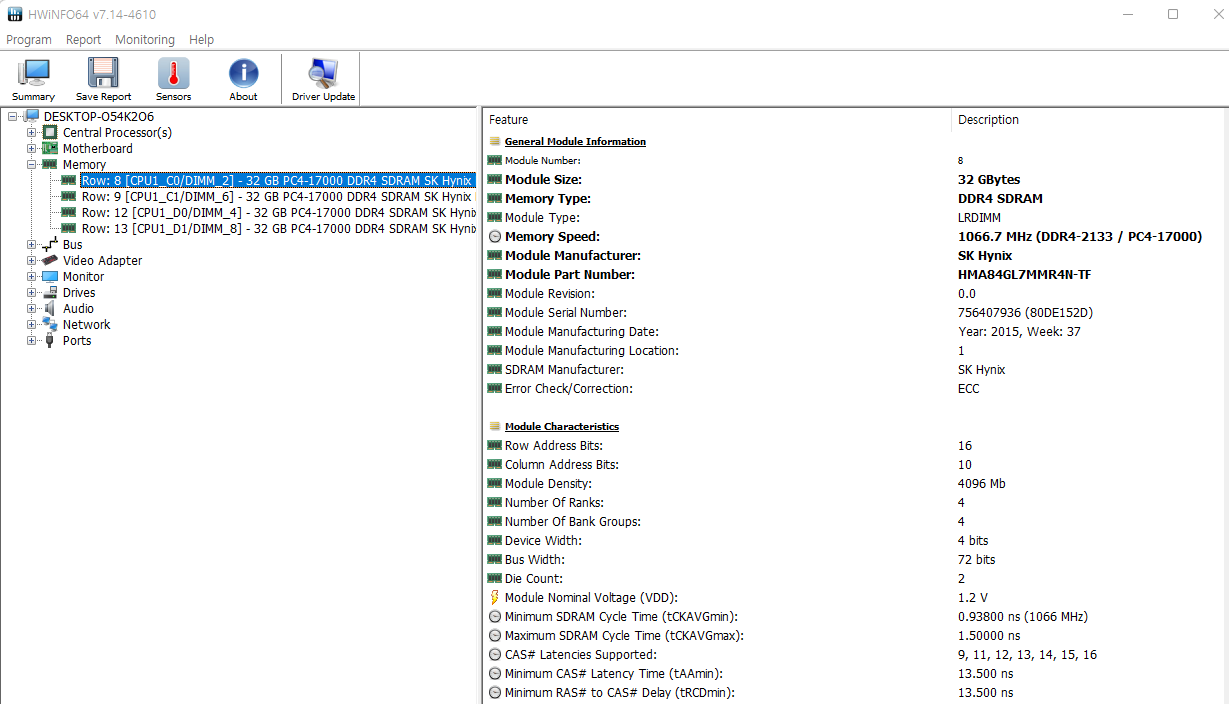Click the clock icon beside Memory Speed
This screenshot has height=704, width=1229.
pyautogui.click(x=495, y=237)
